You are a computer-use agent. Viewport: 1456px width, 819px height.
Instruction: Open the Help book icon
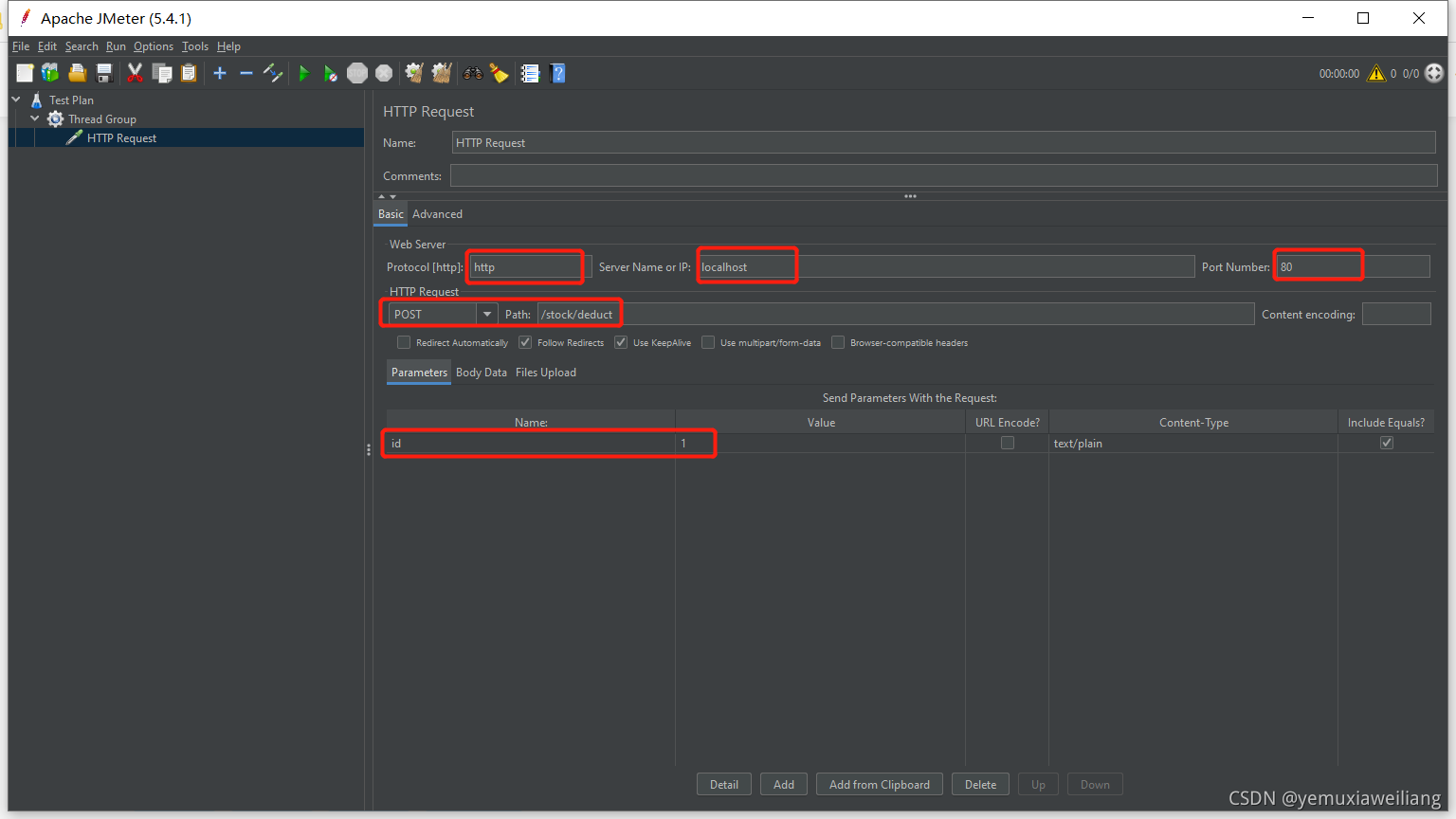coord(557,73)
